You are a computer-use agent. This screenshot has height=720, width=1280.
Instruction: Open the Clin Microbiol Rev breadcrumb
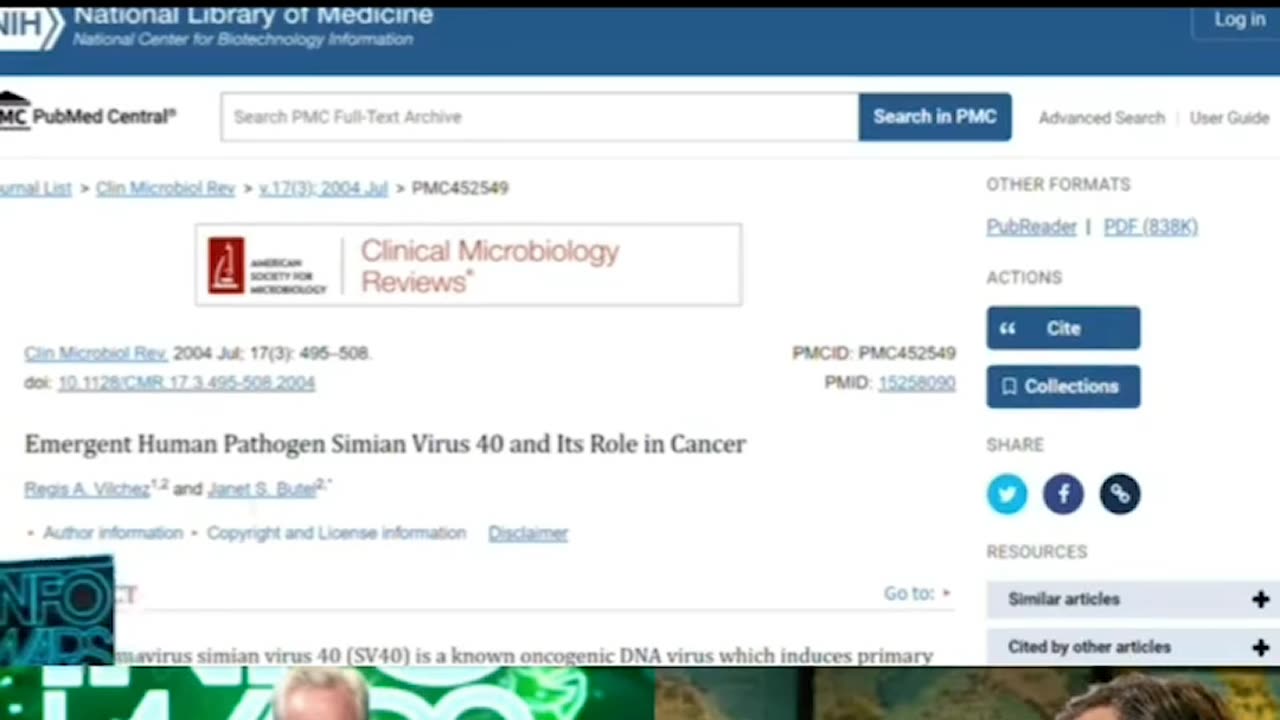[165, 188]
